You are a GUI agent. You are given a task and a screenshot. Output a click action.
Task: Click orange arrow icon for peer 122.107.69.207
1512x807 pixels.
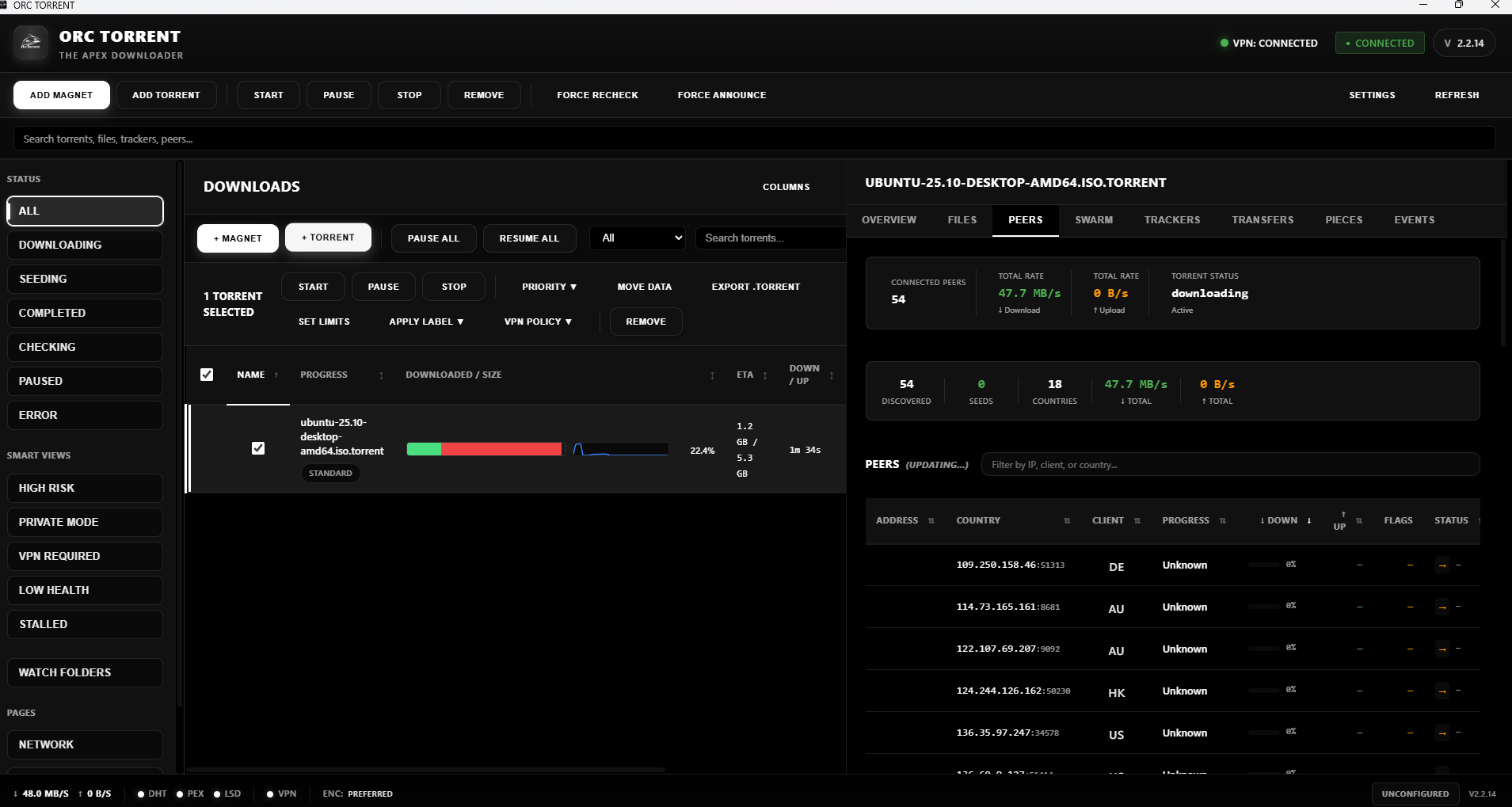coord(1442,649)
